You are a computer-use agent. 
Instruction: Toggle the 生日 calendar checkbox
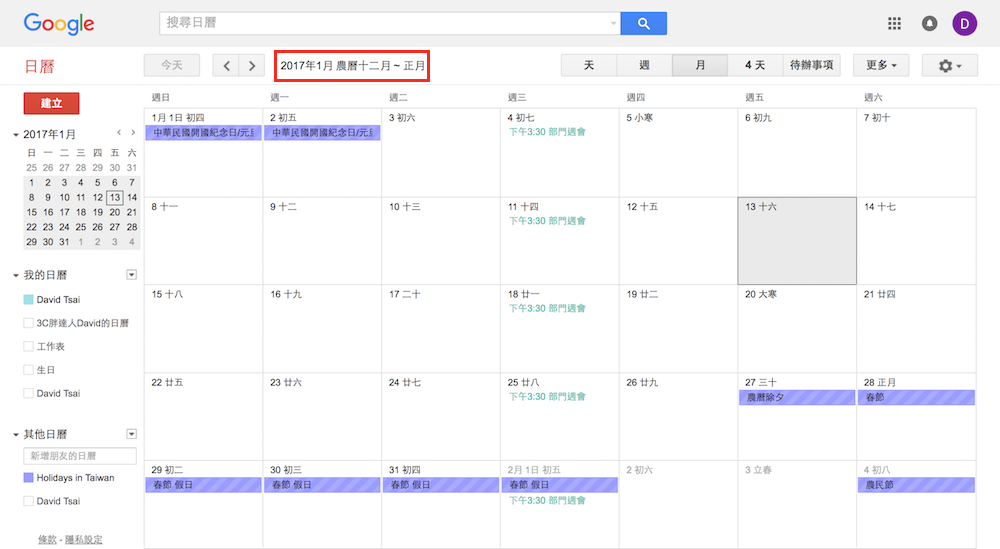click(x=28, y=370)
